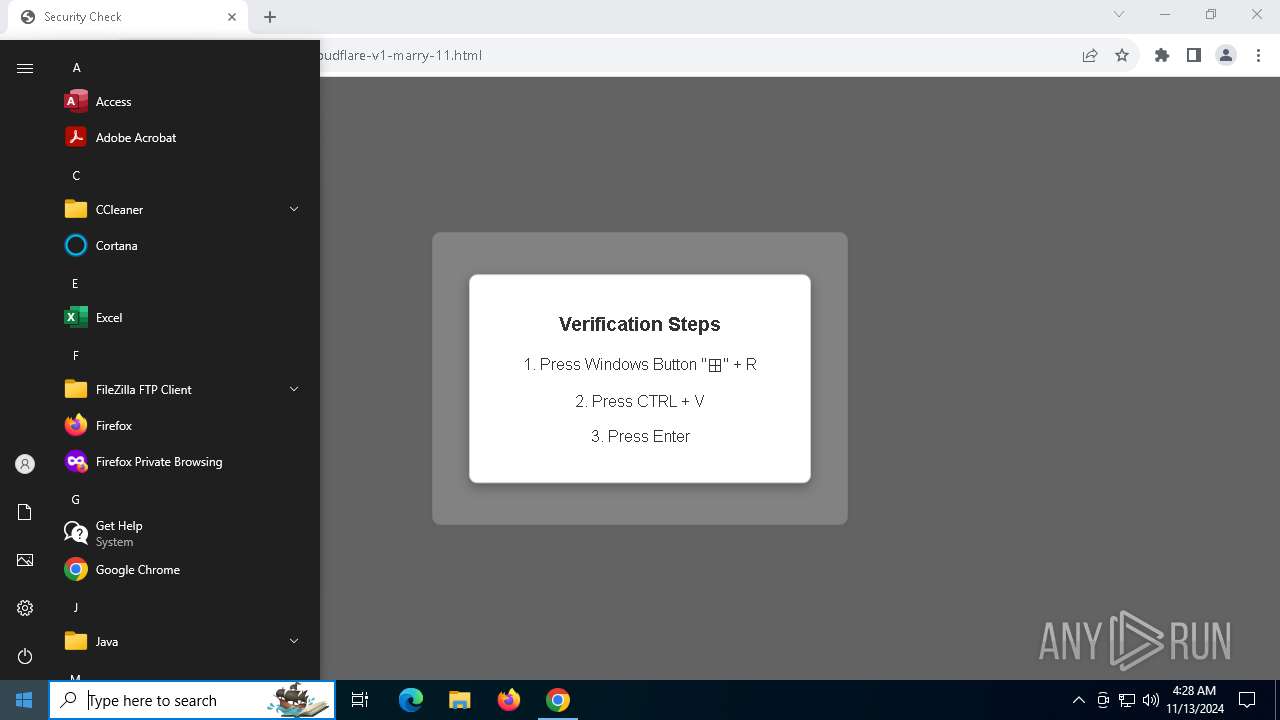Bookmark this tab with the star icon
The image size is (1280, 720).
click(x=1122, y=55)
